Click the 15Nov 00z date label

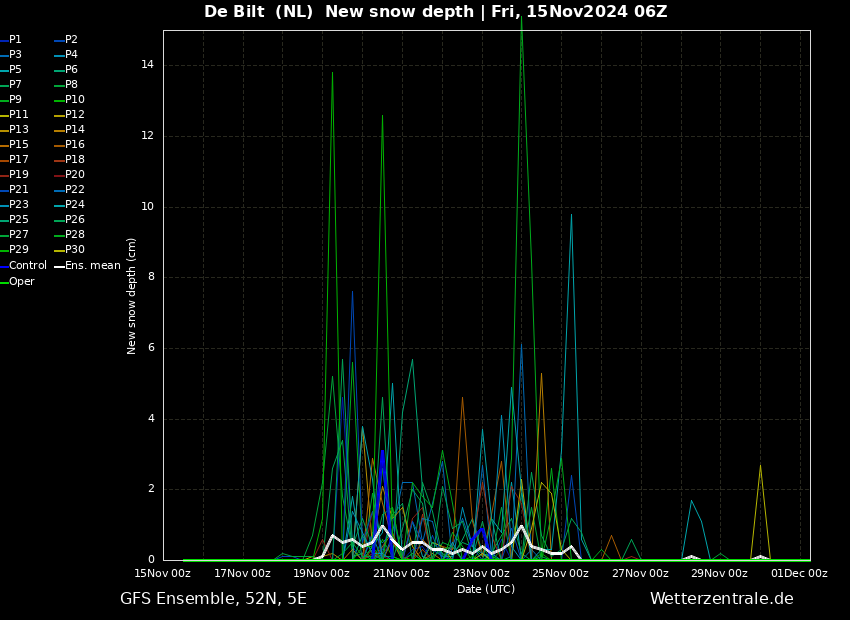point(163,573)
